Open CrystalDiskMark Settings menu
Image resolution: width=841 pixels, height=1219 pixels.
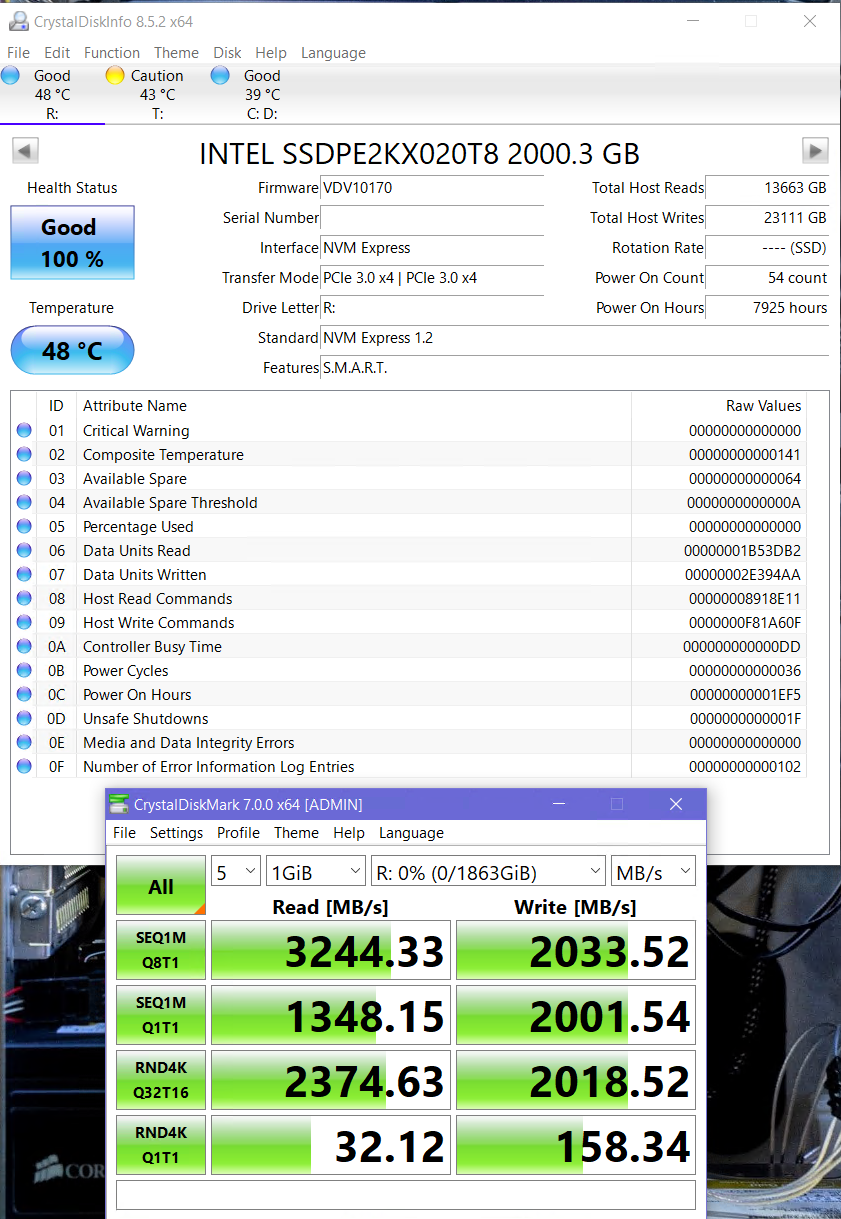click(176, 833)
